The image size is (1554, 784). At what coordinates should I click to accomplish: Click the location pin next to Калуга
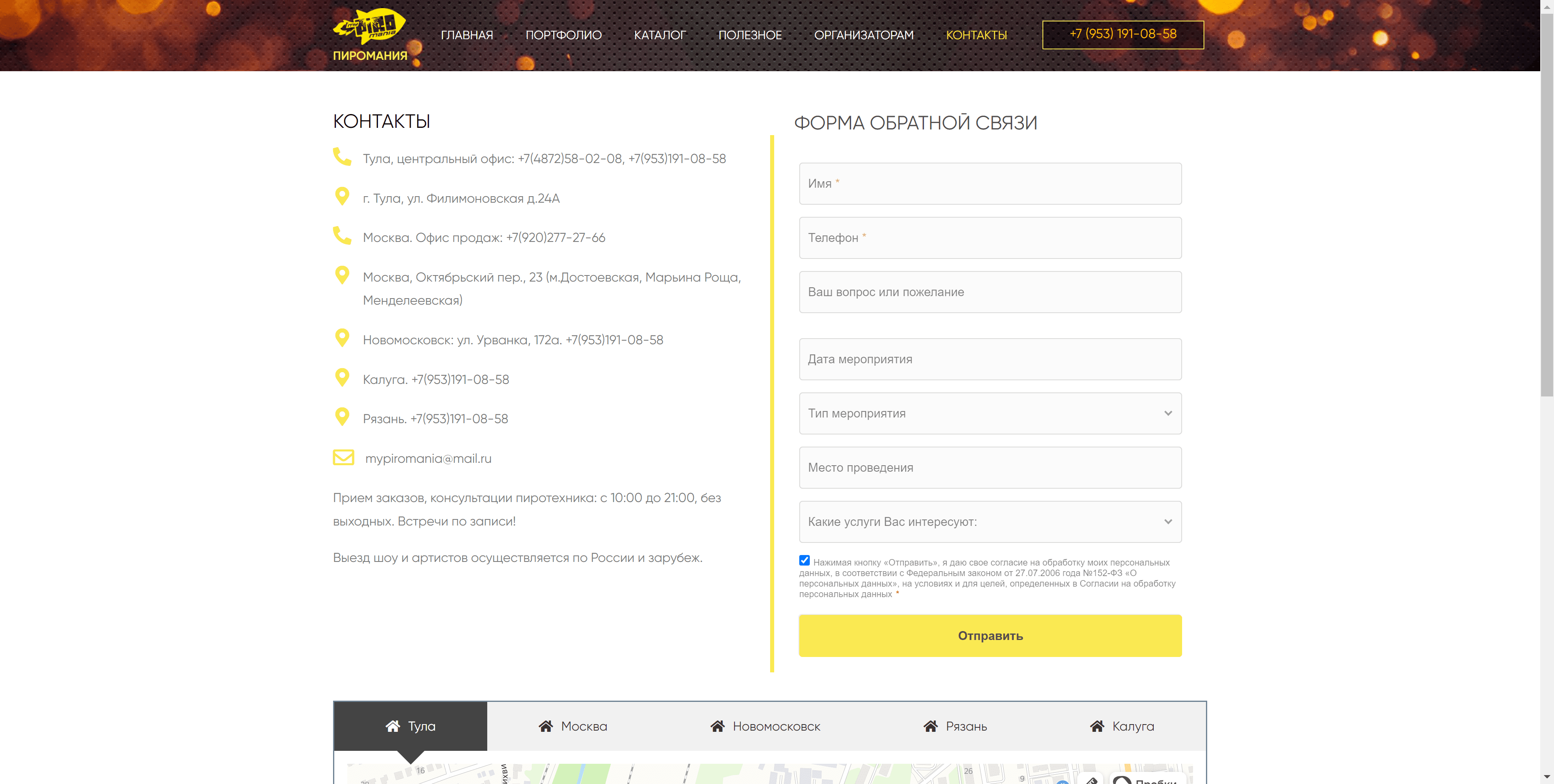(x=342, y=377)
